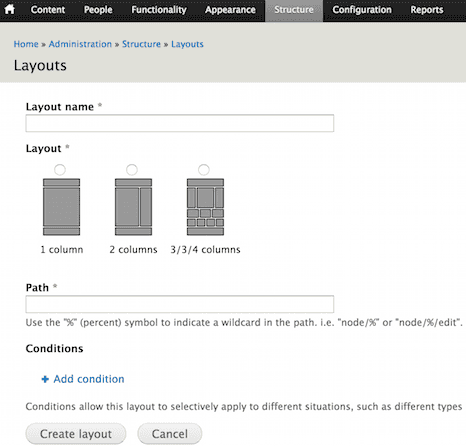The image size is (466, 446).
Task: Open the Reports menu
Action: coord(427,10)
